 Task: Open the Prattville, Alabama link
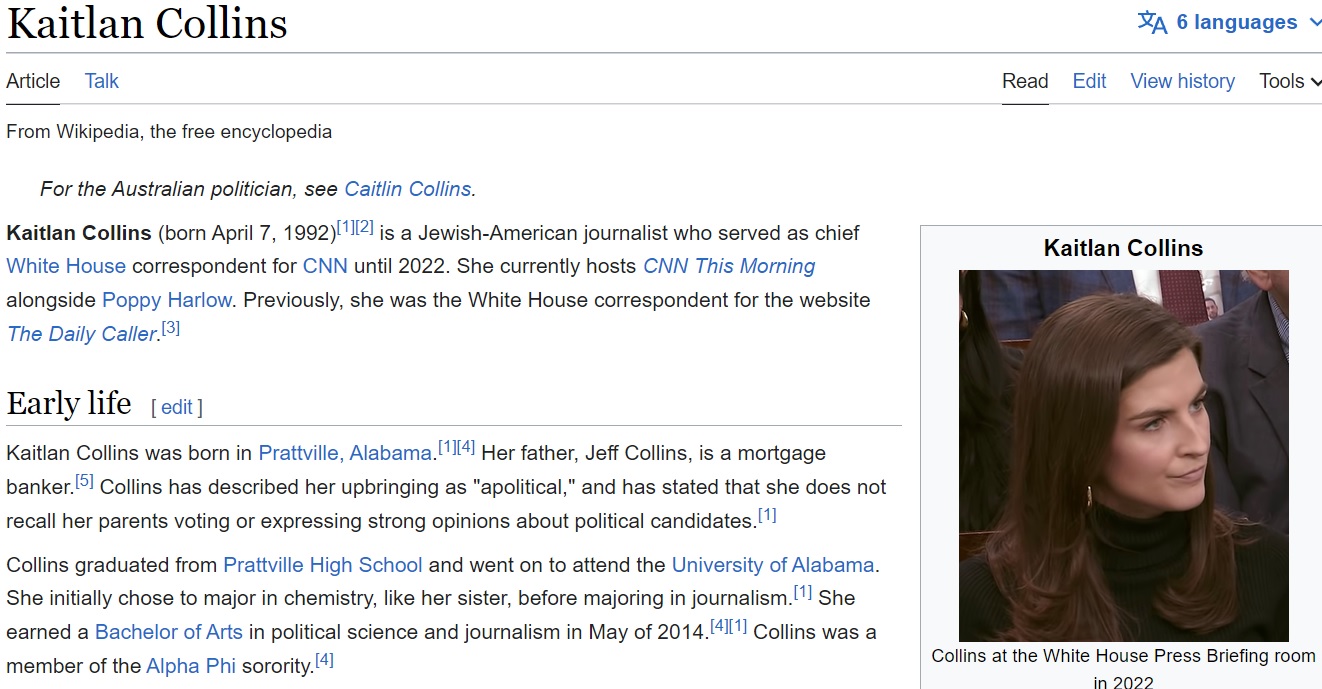(x=345, y=453)
